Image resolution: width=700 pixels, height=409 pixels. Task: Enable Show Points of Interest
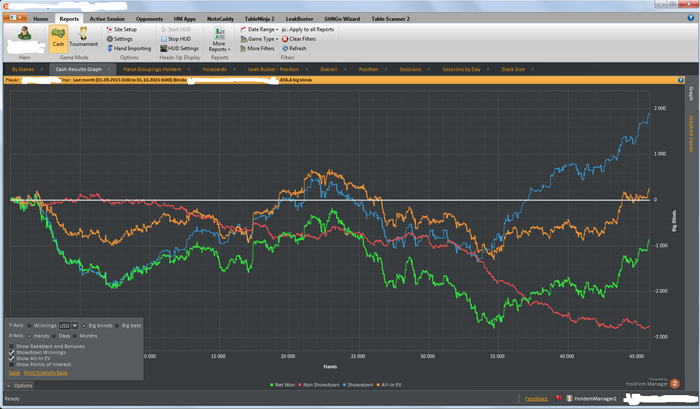click(12, 364)
